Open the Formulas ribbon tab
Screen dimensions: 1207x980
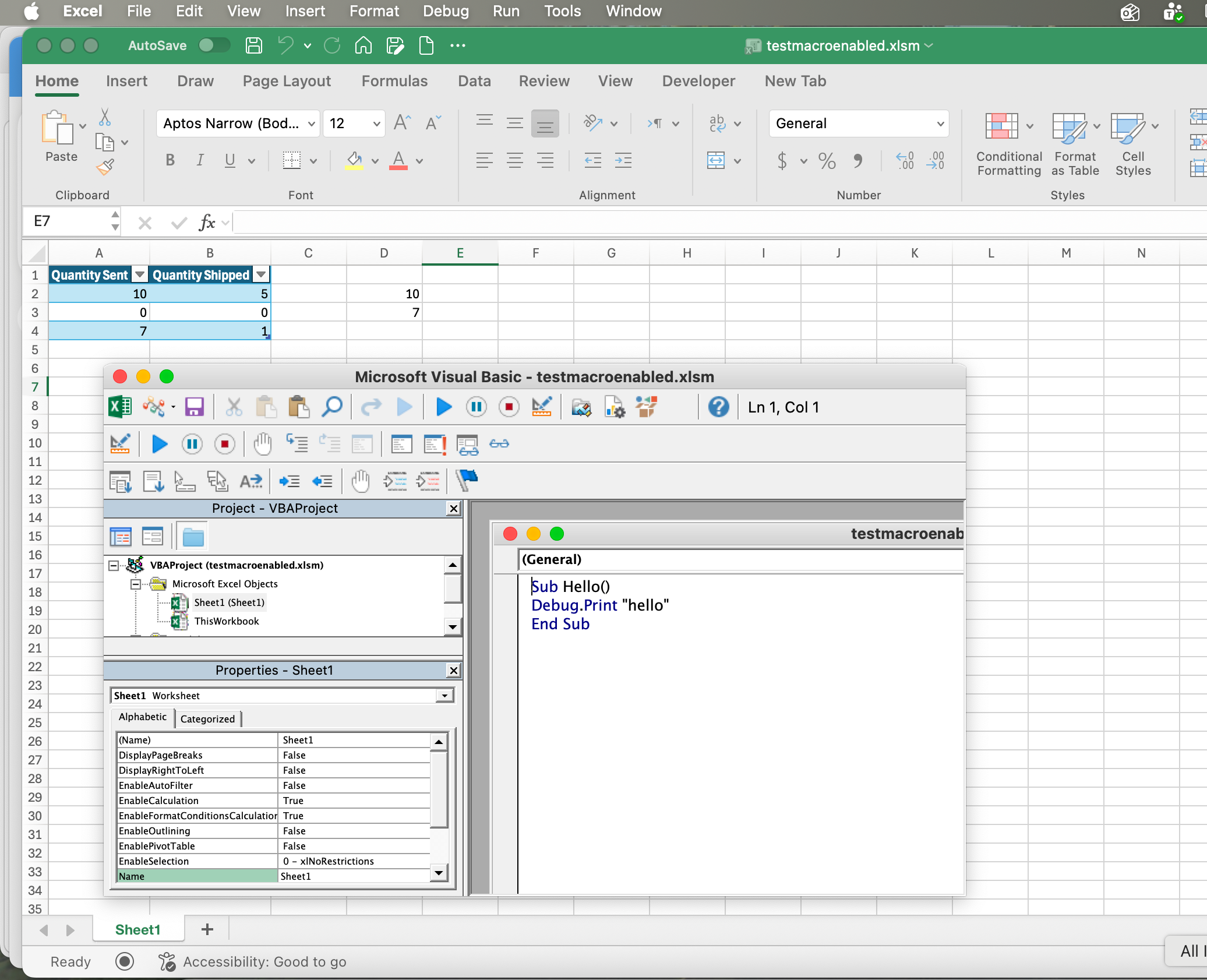click(394, 81)
